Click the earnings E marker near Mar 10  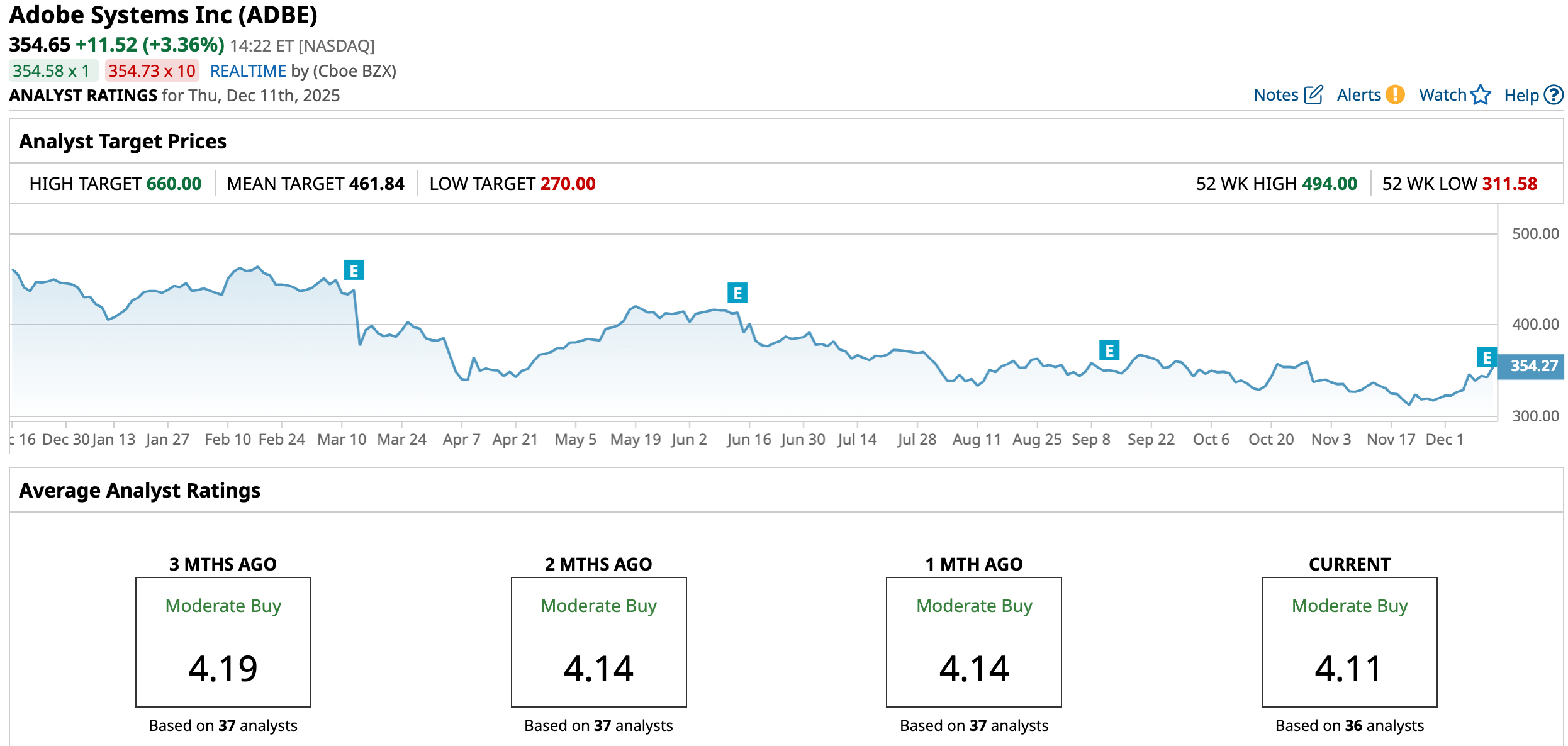pos(354,270)
